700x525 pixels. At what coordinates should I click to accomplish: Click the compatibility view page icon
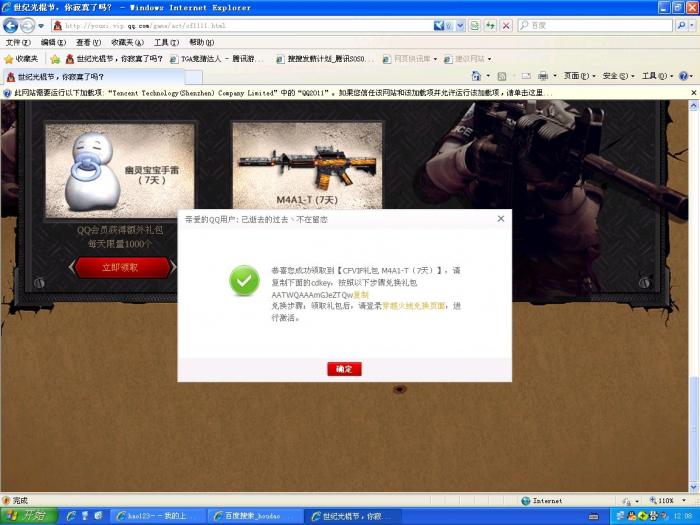(x=475, y=26)
